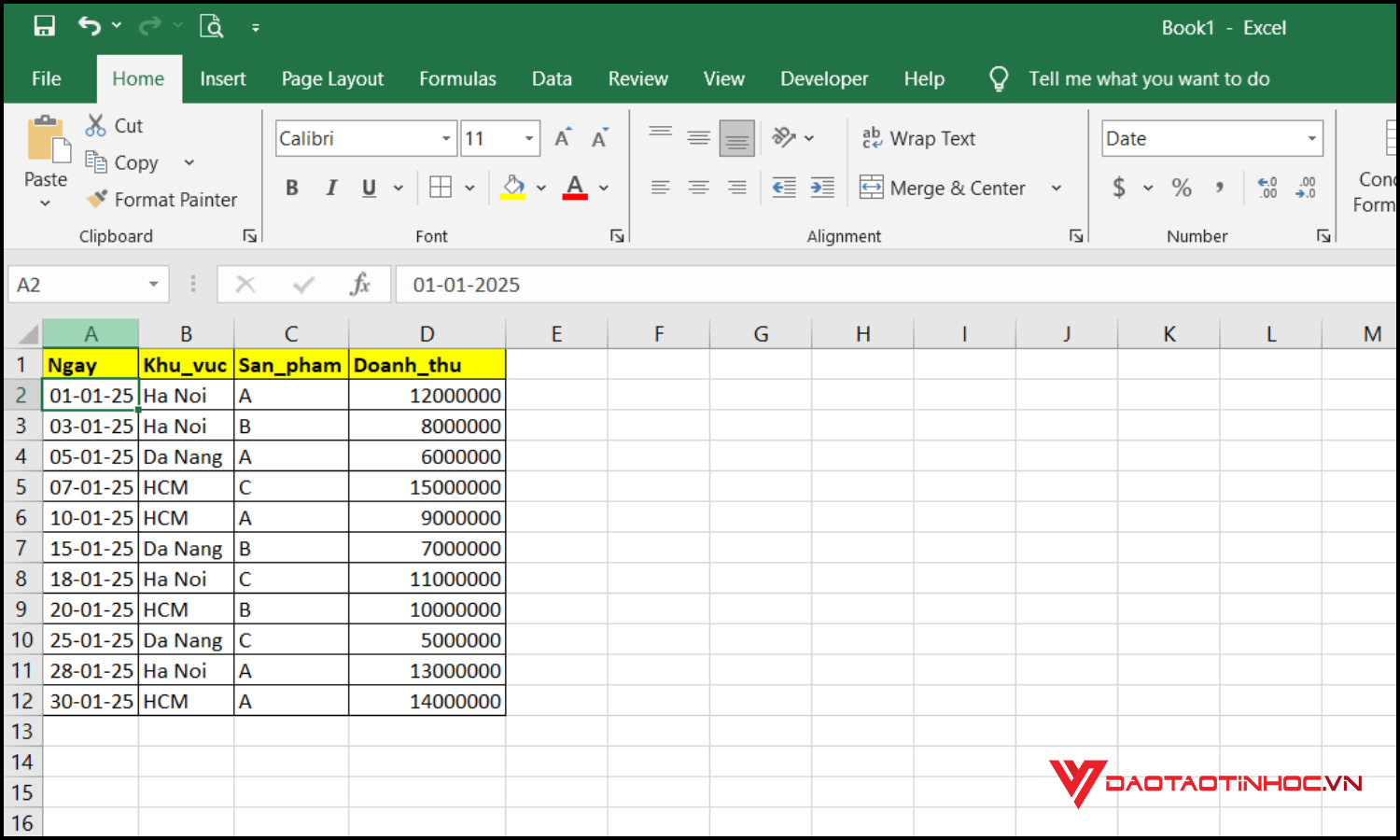Click Increase Decimal icon
Image resolution: width=1400 pixels, height=840 pixels.
1267,187
